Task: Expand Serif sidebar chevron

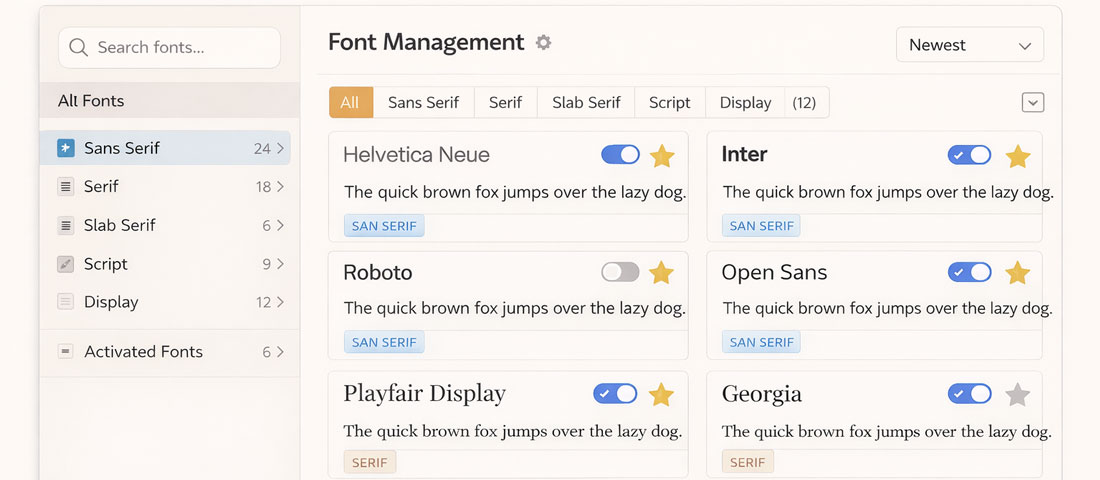Action: (281, 187)
